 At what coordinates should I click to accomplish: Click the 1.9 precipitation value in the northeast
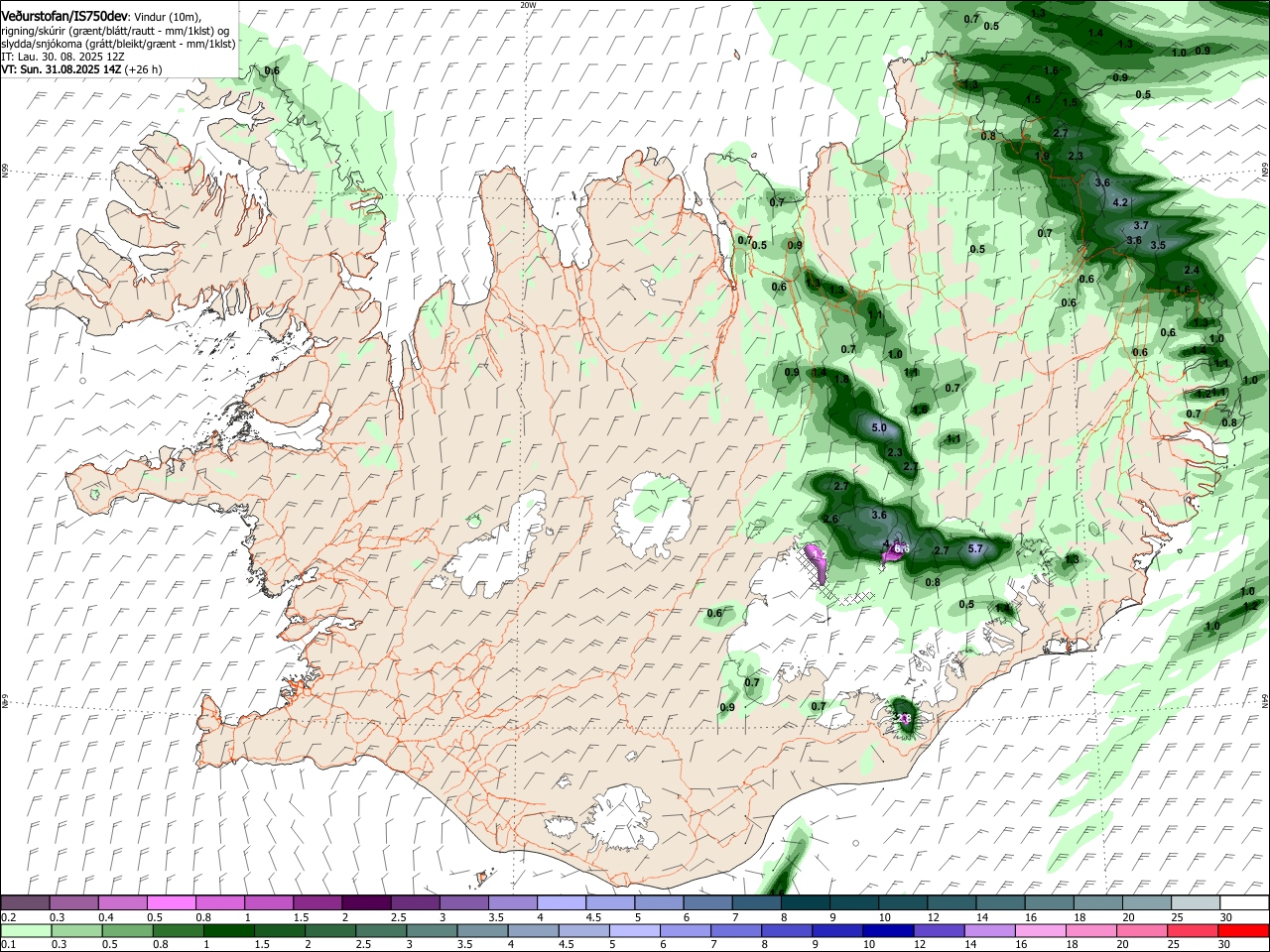[x=1043, y=157]
